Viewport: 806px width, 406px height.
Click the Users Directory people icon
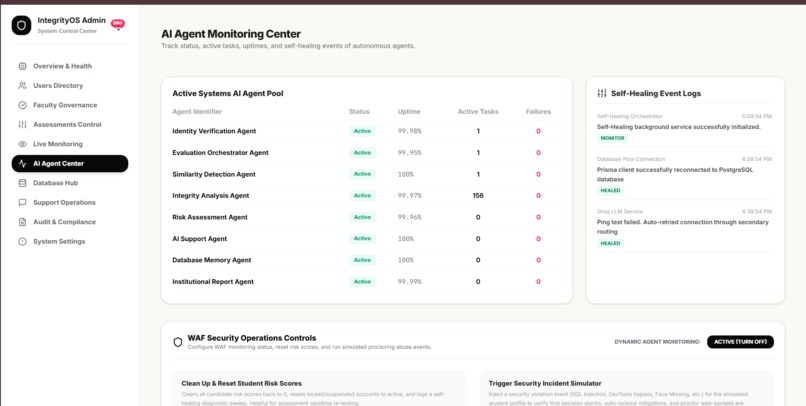click(22, 86)
